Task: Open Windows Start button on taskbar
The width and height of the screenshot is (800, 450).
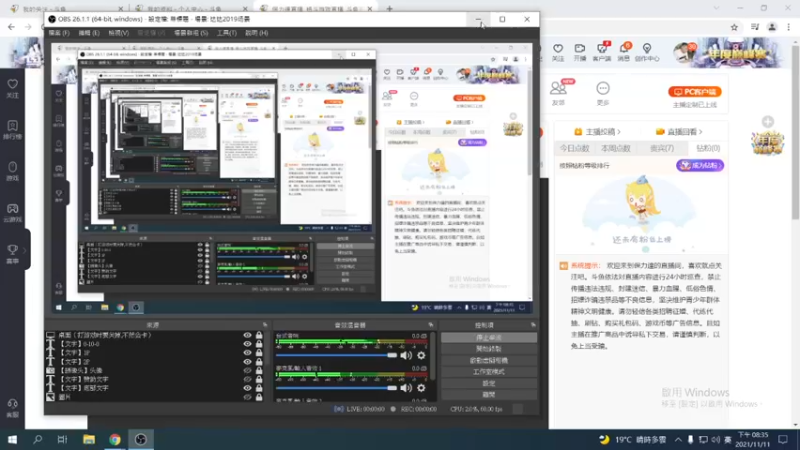Action: [x=12, y=439]
